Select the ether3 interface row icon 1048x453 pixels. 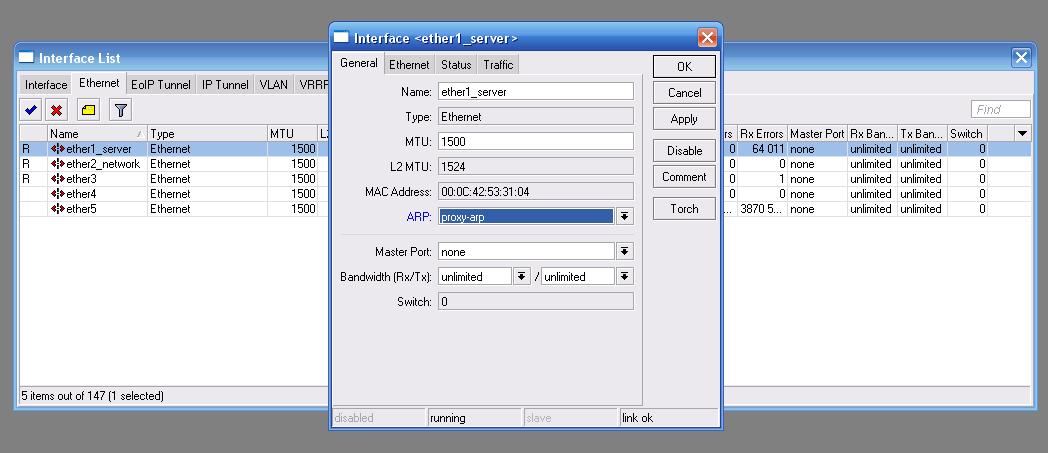pyautogui.click(x=57, y=179)
